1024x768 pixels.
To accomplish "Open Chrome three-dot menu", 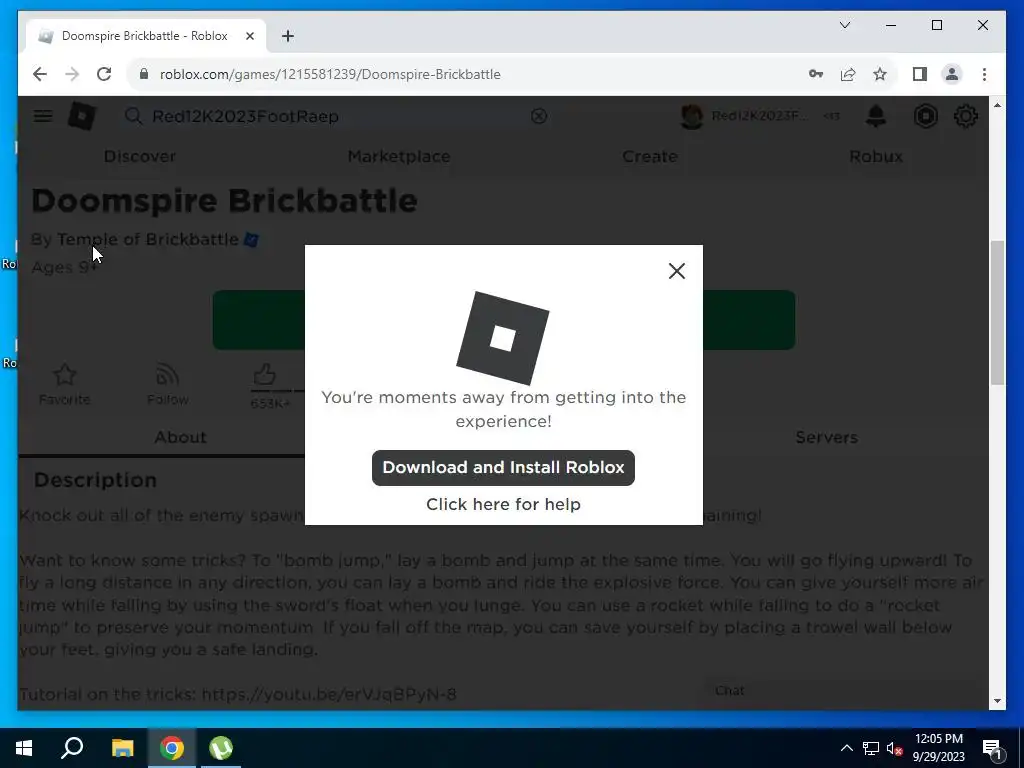I will click(x=984, y=74).
